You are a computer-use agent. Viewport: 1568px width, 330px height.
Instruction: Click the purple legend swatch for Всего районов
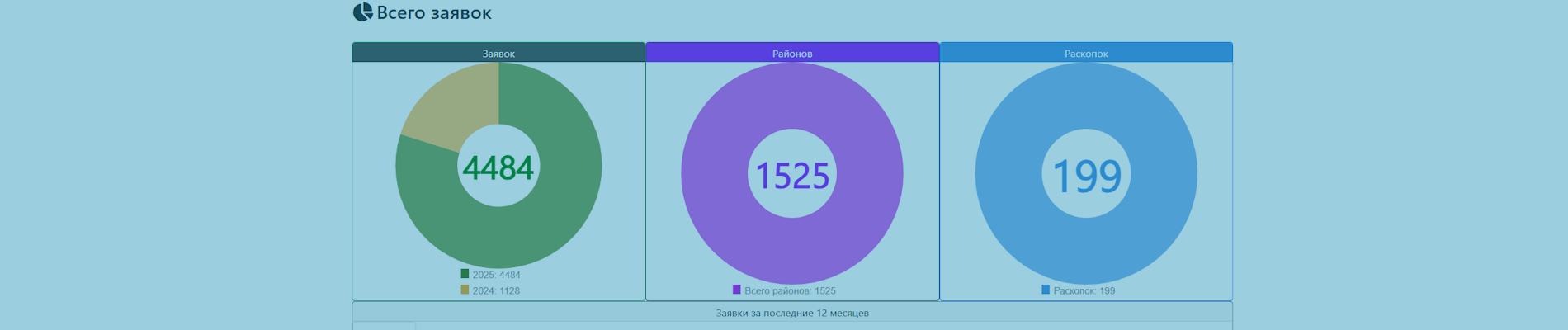click(737, 290)
